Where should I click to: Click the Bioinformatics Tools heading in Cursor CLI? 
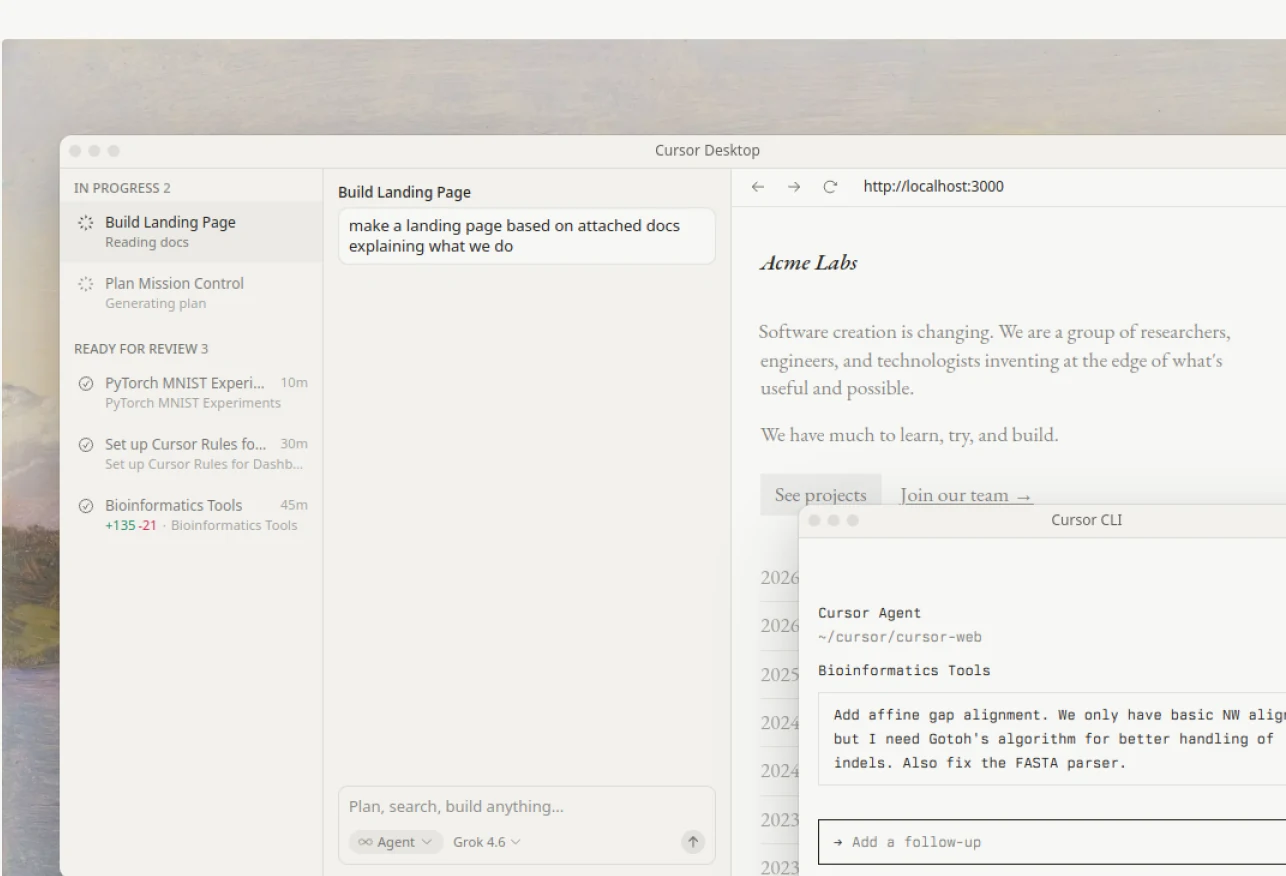904,670
